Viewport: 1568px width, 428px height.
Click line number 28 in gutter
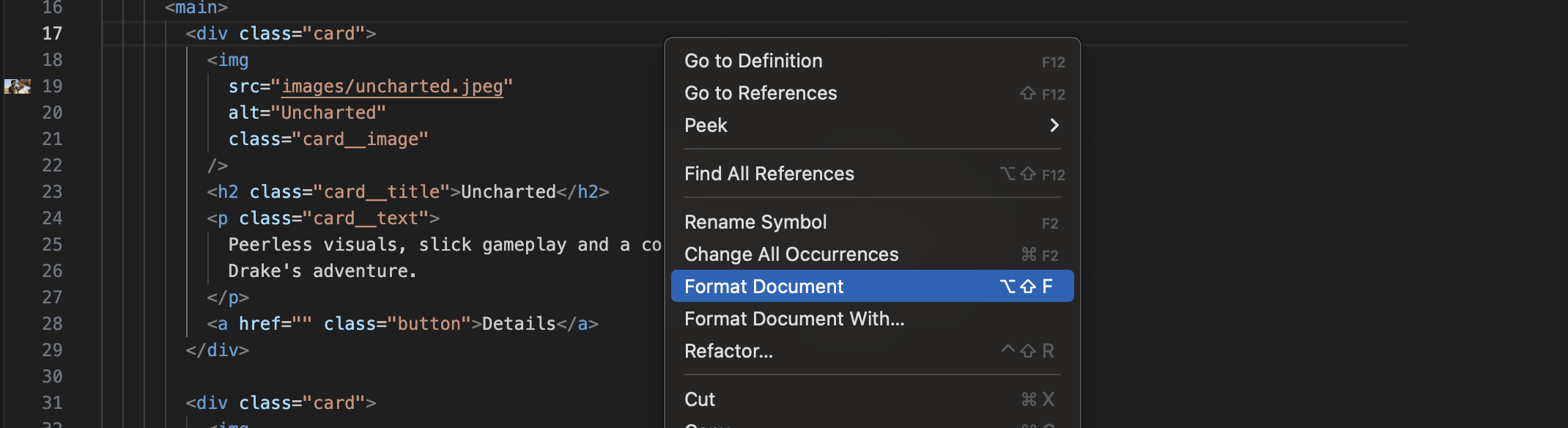click(52, 324)
